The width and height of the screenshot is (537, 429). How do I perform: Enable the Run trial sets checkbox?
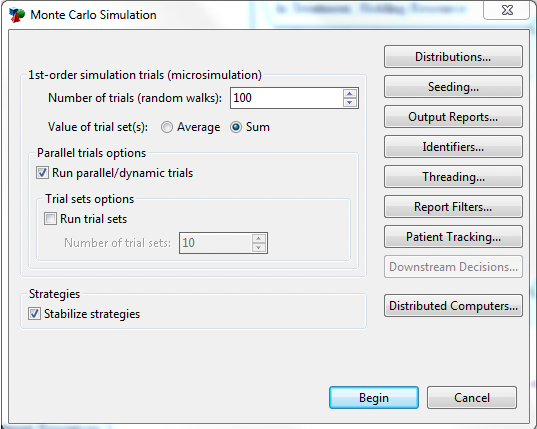50,218
